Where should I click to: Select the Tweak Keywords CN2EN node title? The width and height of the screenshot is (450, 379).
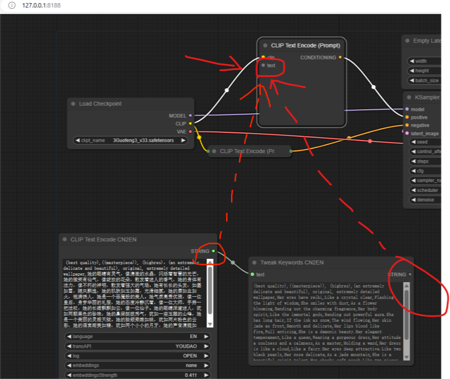(292, 263)
